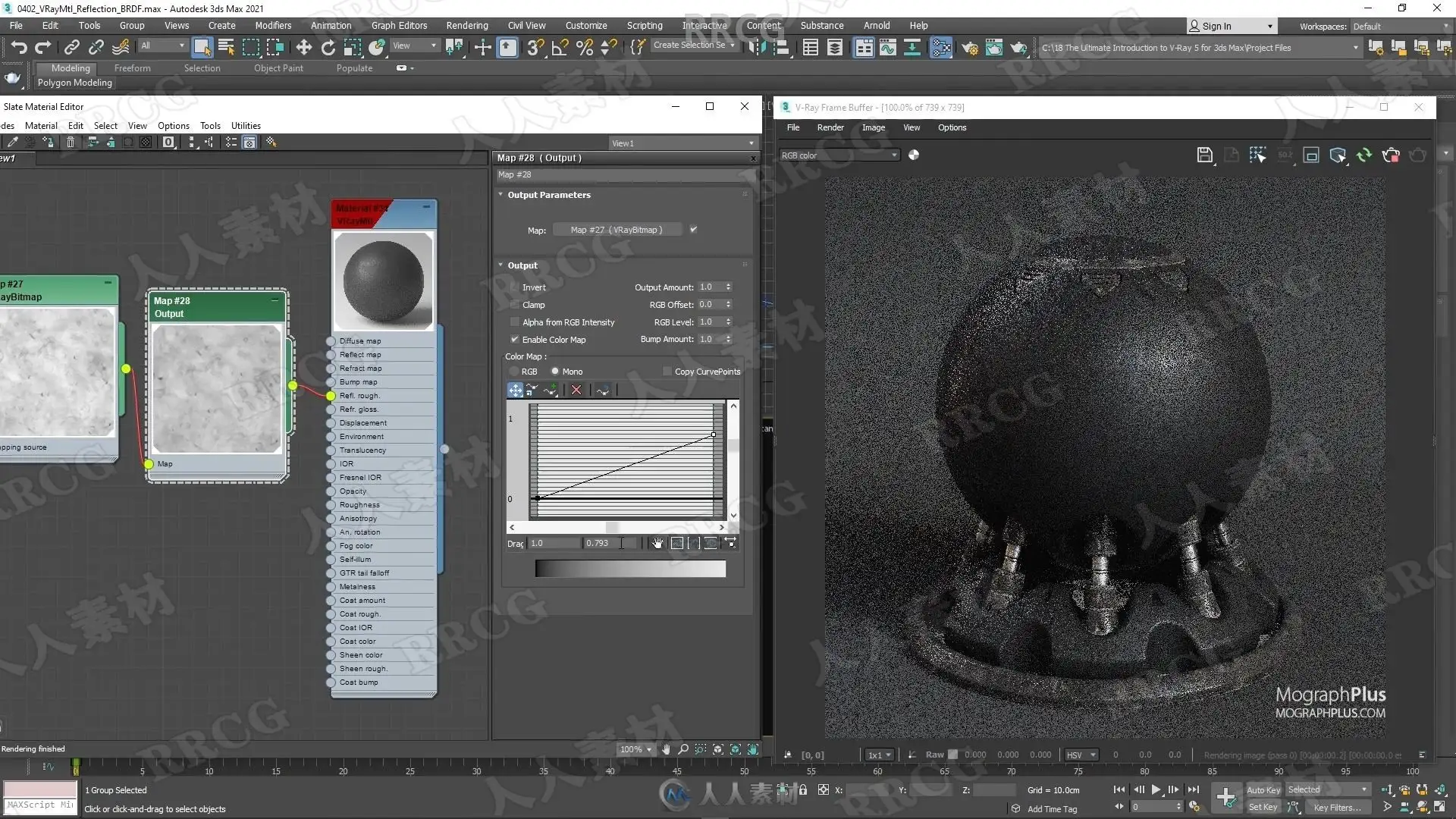Screen dimensions: 1456x819
Task: Click the Angle Snap toggle icon
Action: tap(560, 48)
